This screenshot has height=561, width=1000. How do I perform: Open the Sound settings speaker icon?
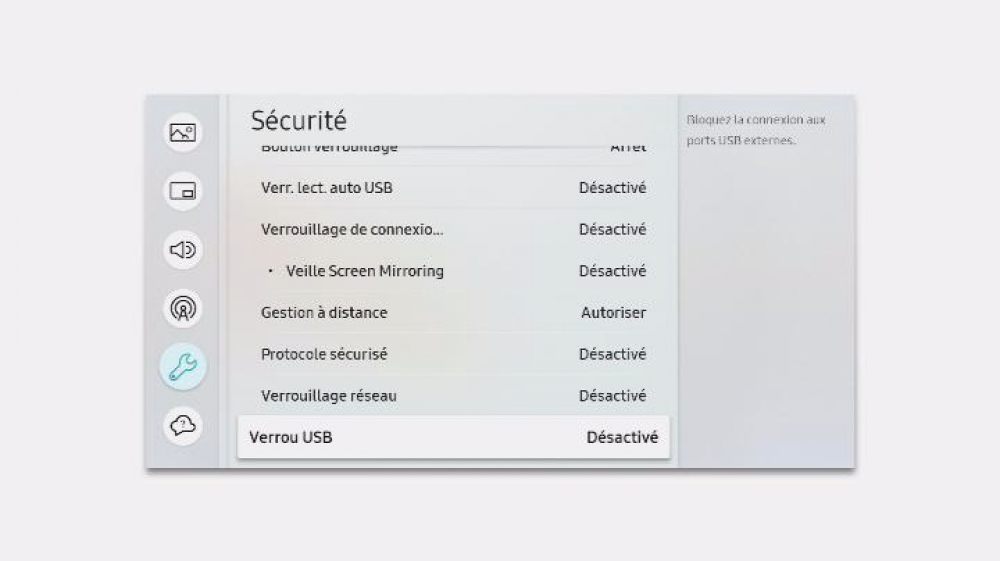[x=183, y=250]
